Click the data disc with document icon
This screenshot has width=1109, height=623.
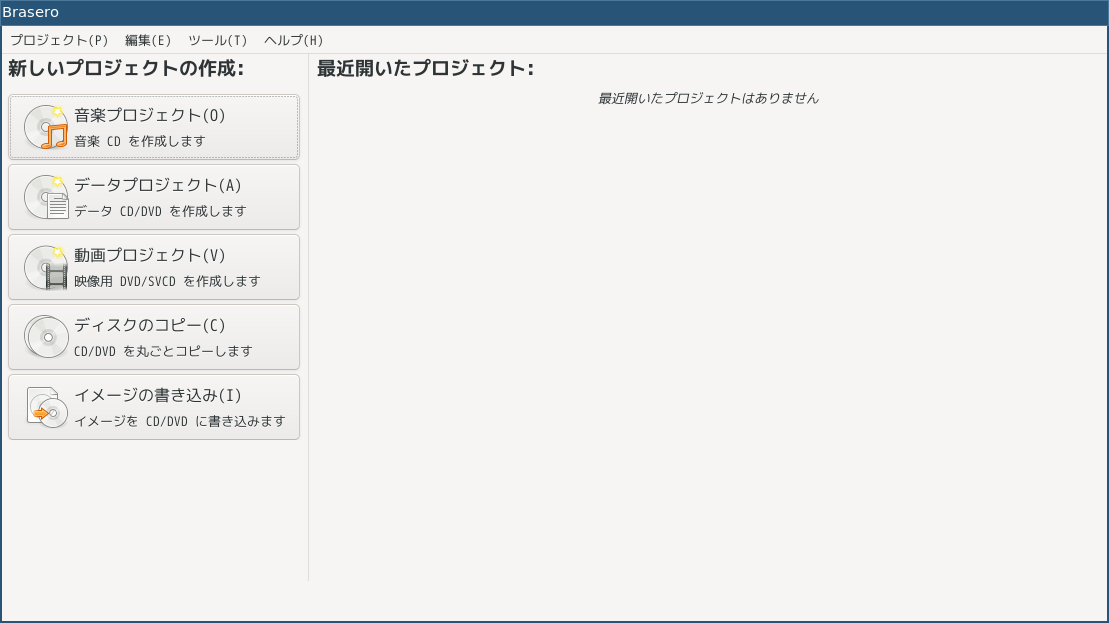click(46, 197)
